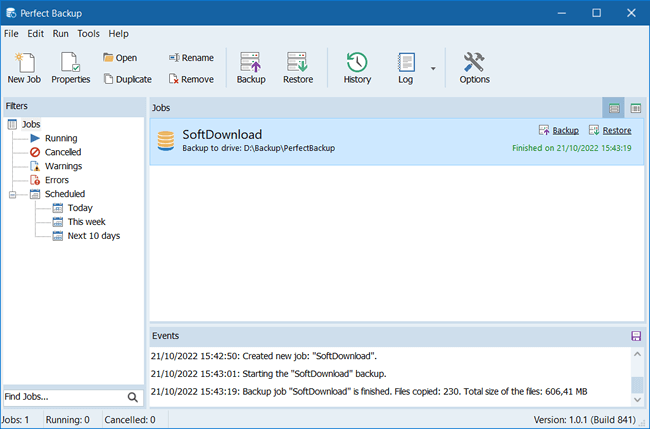Collapse the Scheduled tree node

coord(12,194)
